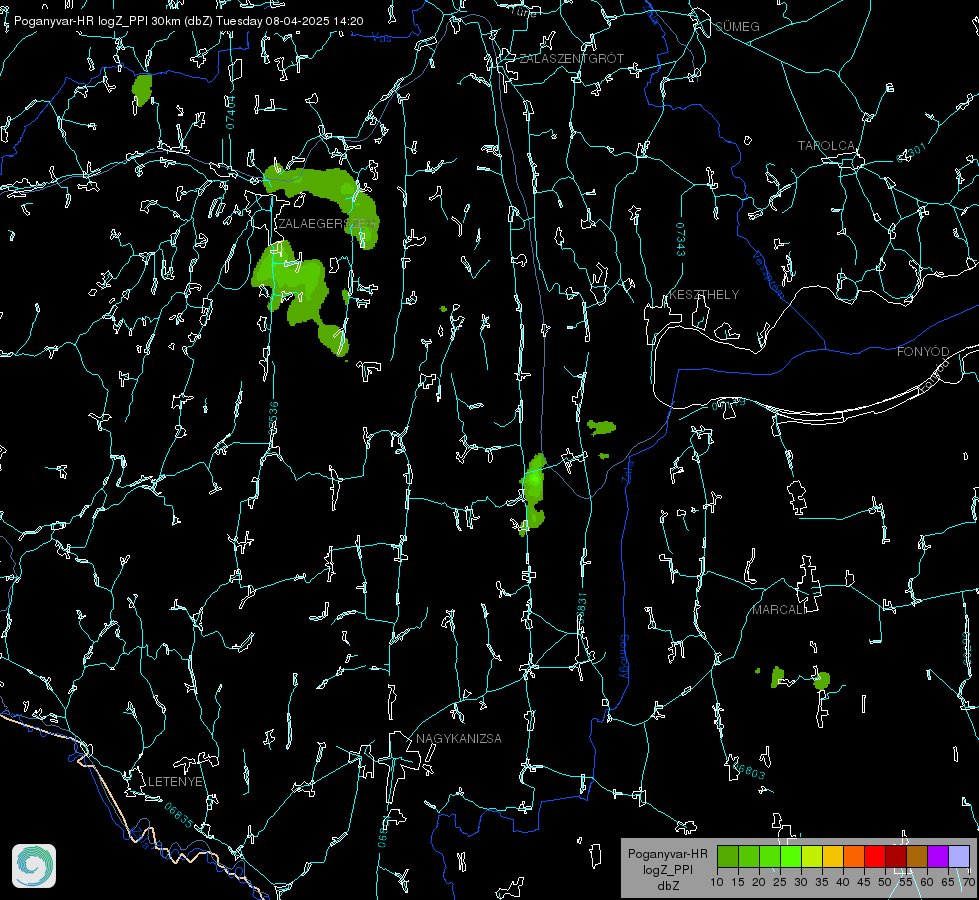Click the road number label 06803

tap(749, 771)
